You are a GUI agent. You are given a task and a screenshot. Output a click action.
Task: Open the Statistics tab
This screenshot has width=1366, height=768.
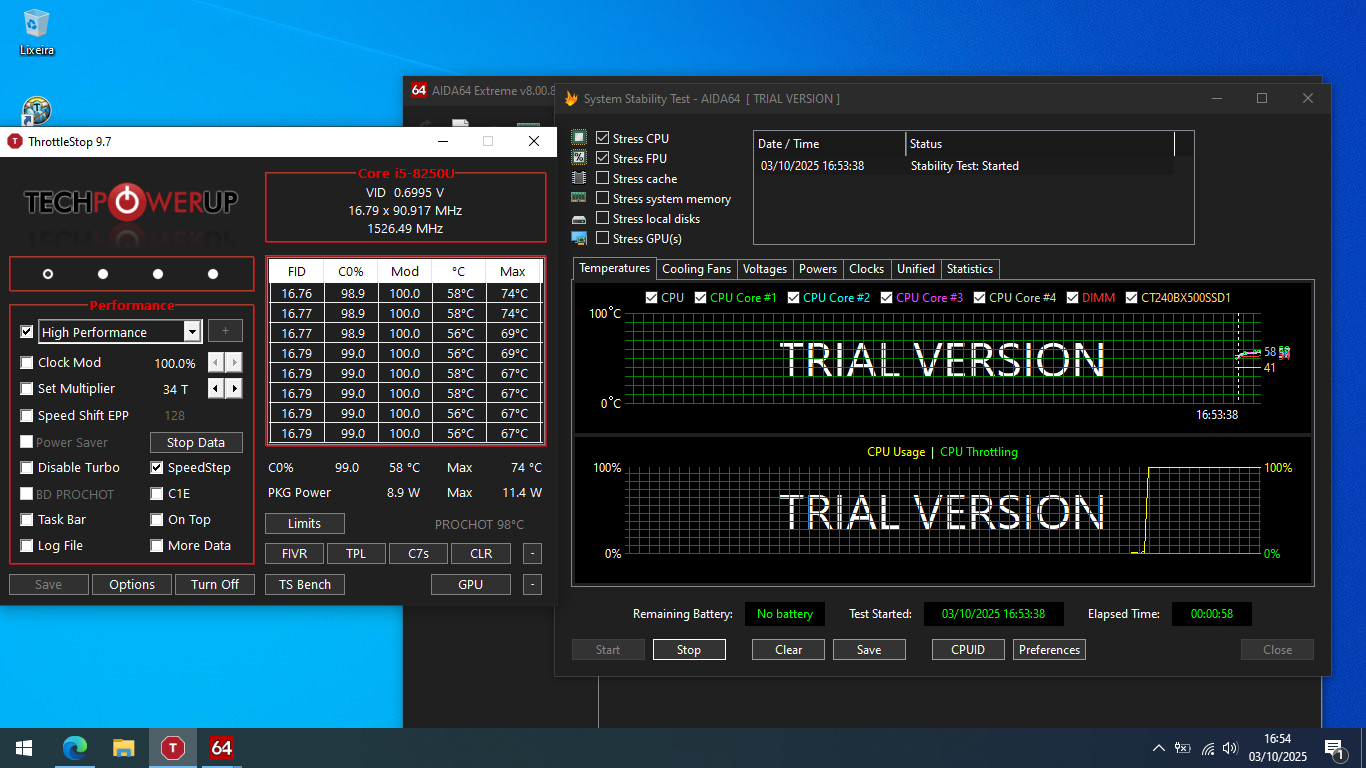969,269
